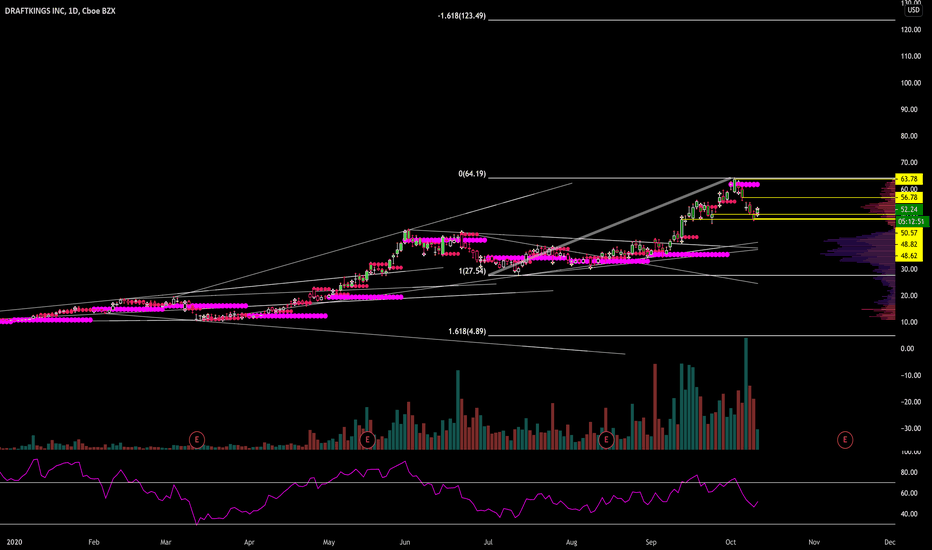Screen dimensions: 932x550
Task: Click the 2020 label on time axis
Action: pyautogui.click(x=14, y=542)
